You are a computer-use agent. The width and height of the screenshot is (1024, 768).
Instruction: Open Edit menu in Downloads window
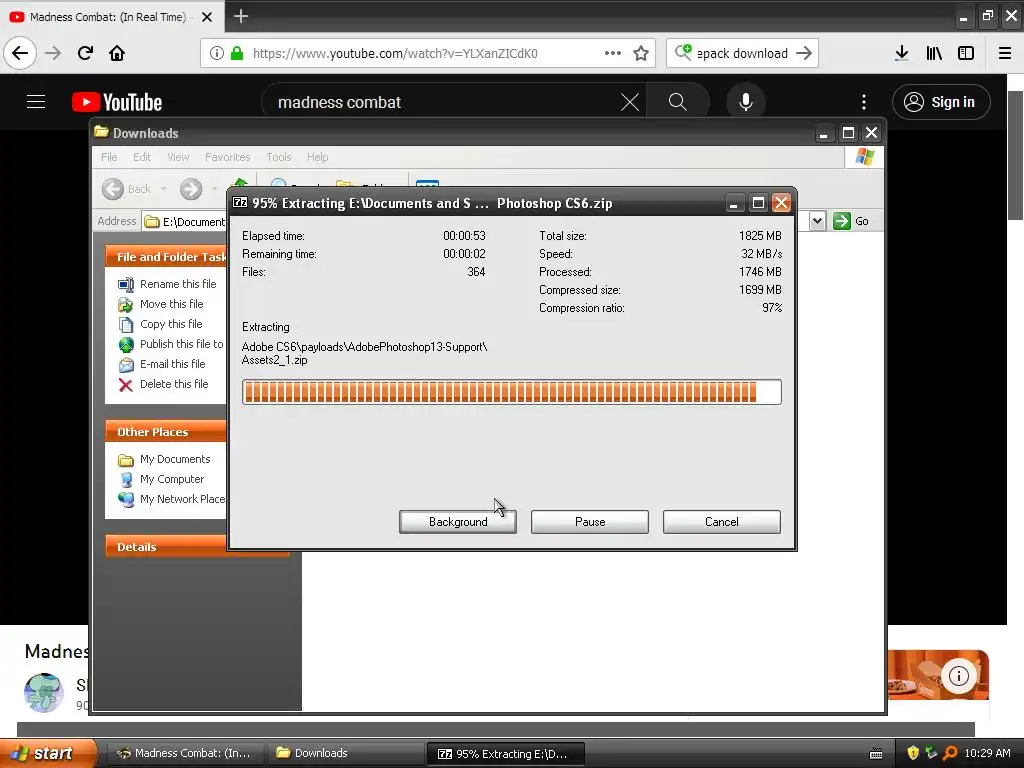click(142, 157)
